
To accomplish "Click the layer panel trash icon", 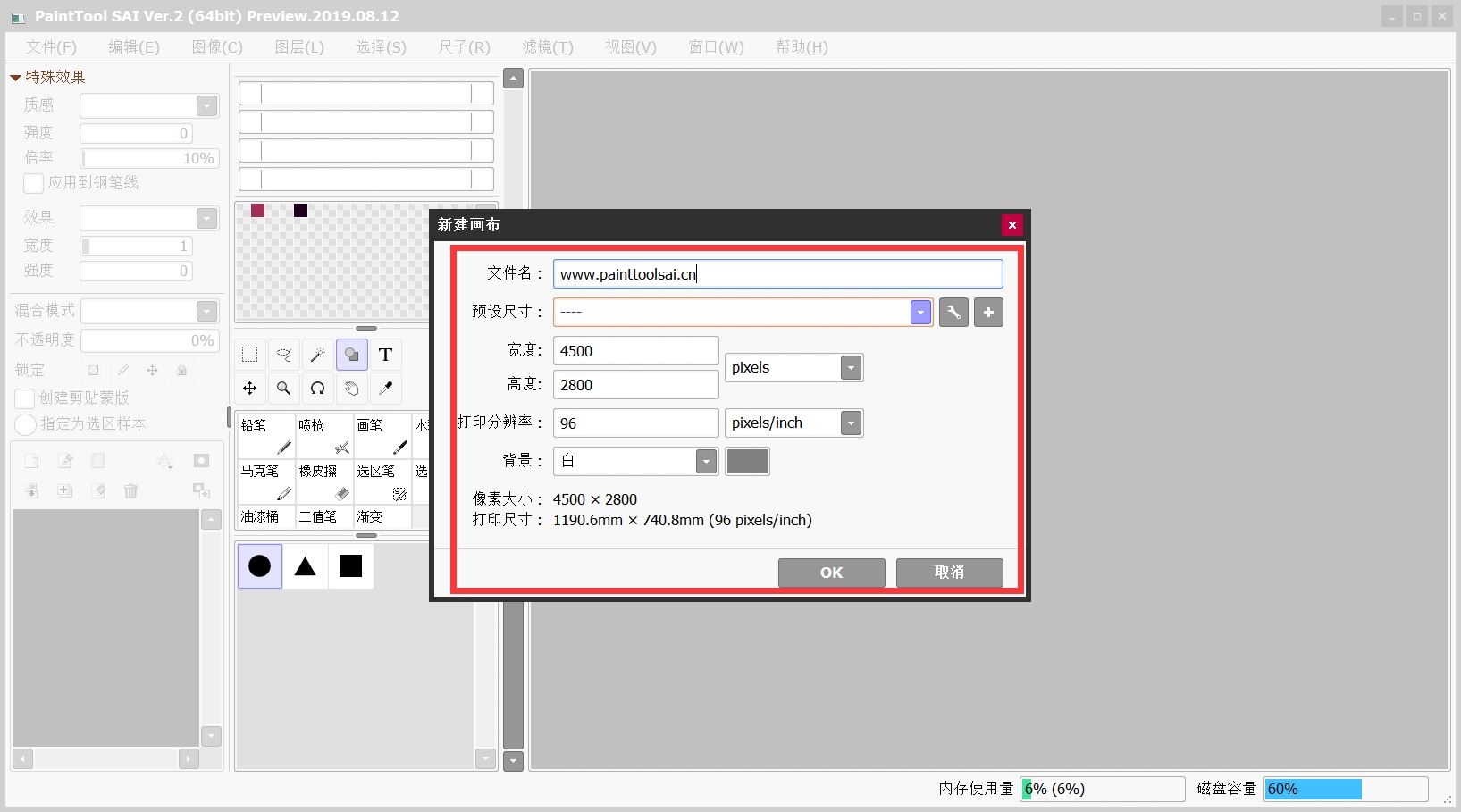I will 131,490.
